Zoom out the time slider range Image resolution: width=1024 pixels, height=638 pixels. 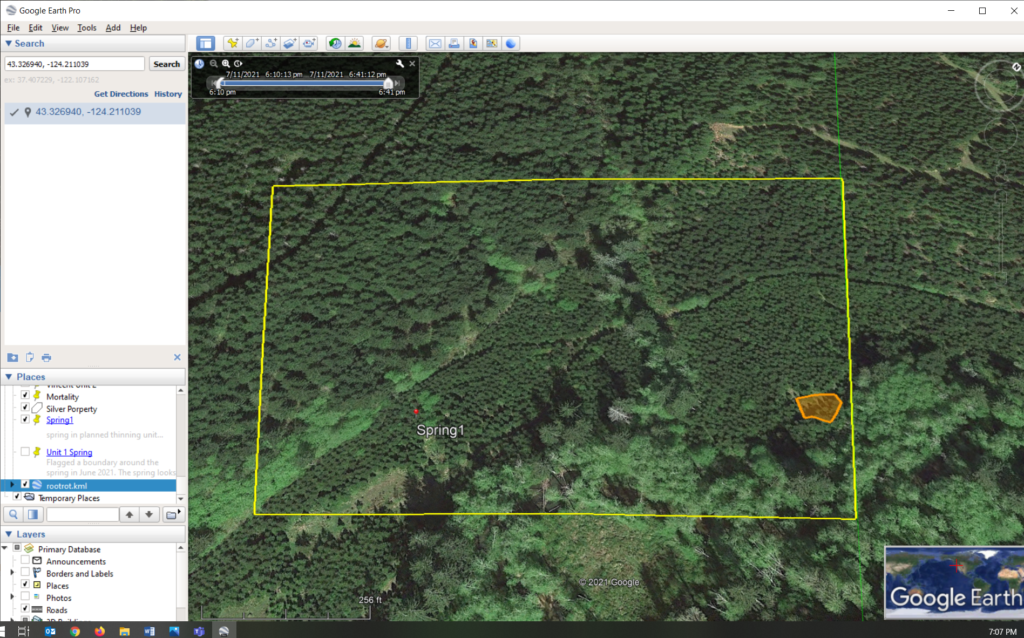point(214,63)
